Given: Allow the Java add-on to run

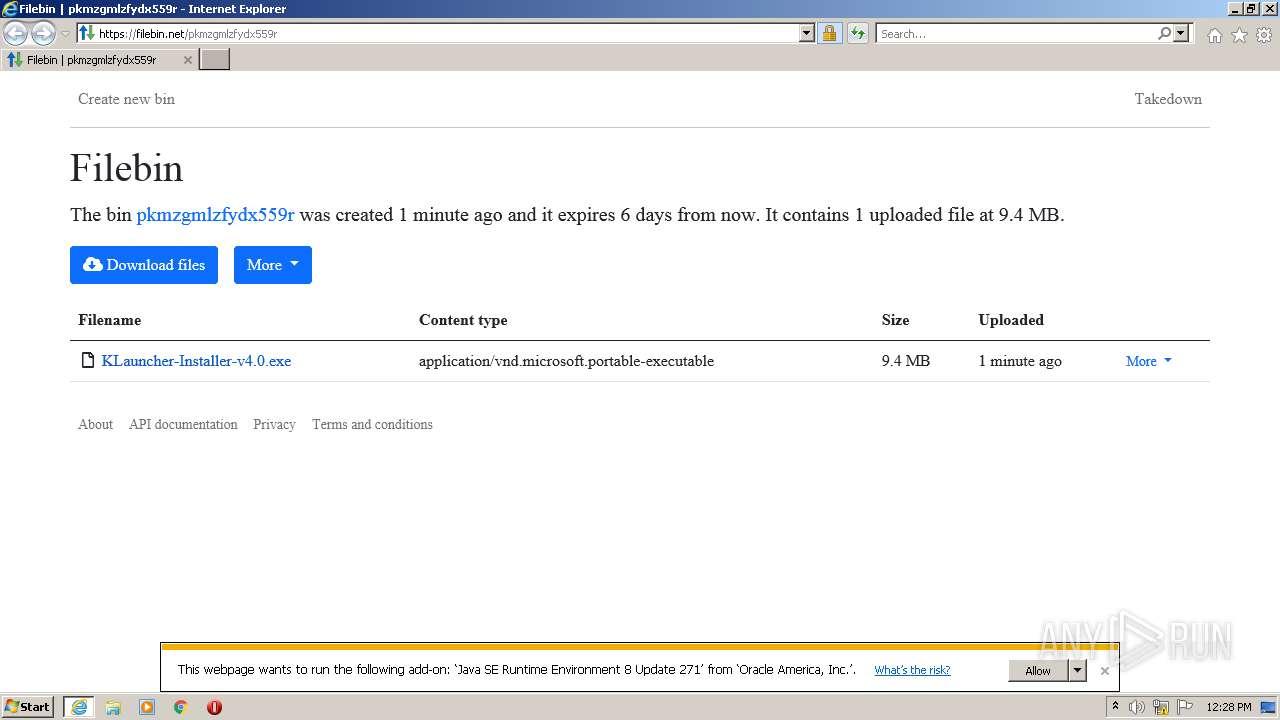Looking at the screenshot, I should [1038, 670].
